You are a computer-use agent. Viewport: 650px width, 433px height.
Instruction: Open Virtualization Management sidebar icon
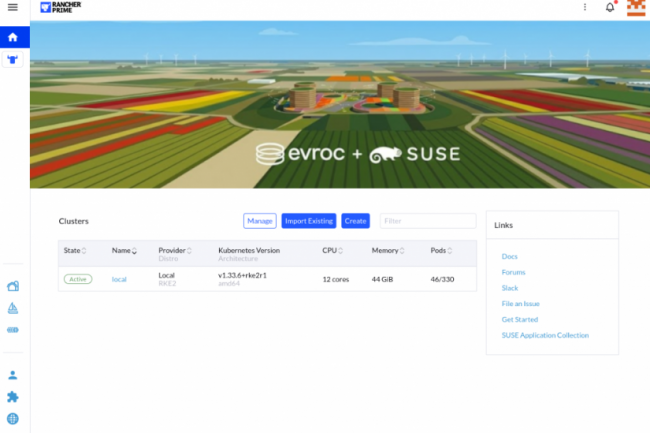tap(13, 329)
